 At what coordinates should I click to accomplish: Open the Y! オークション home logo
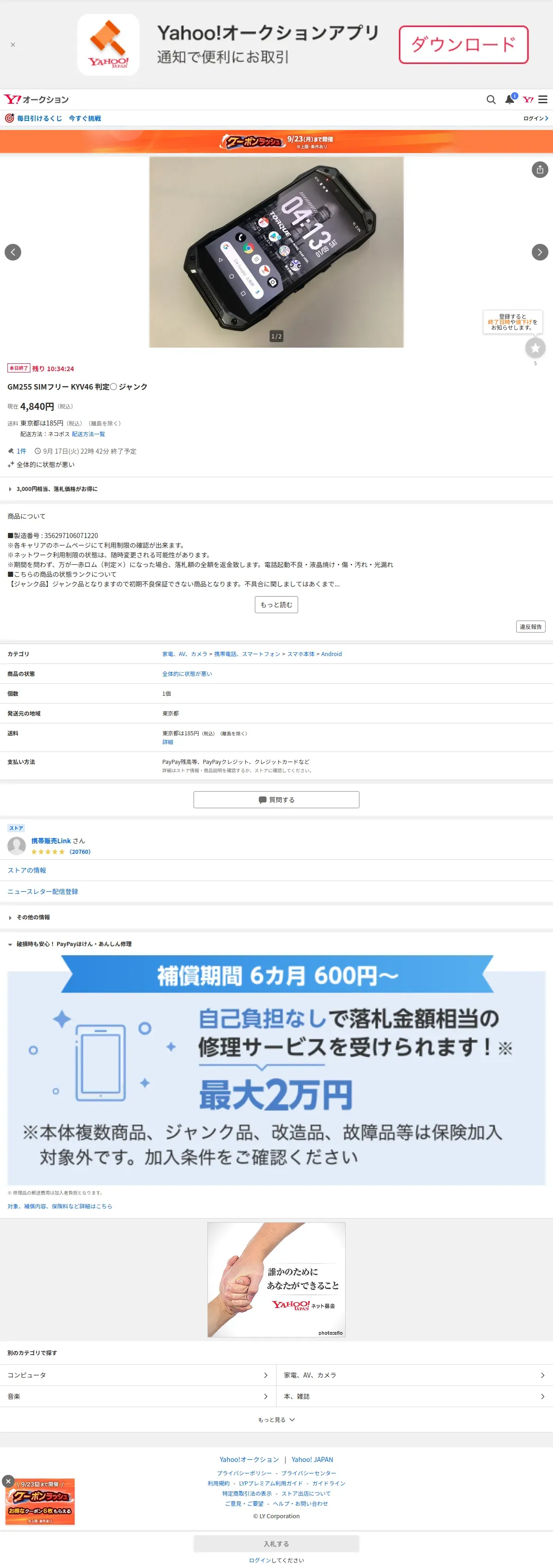tap(36, 99)
